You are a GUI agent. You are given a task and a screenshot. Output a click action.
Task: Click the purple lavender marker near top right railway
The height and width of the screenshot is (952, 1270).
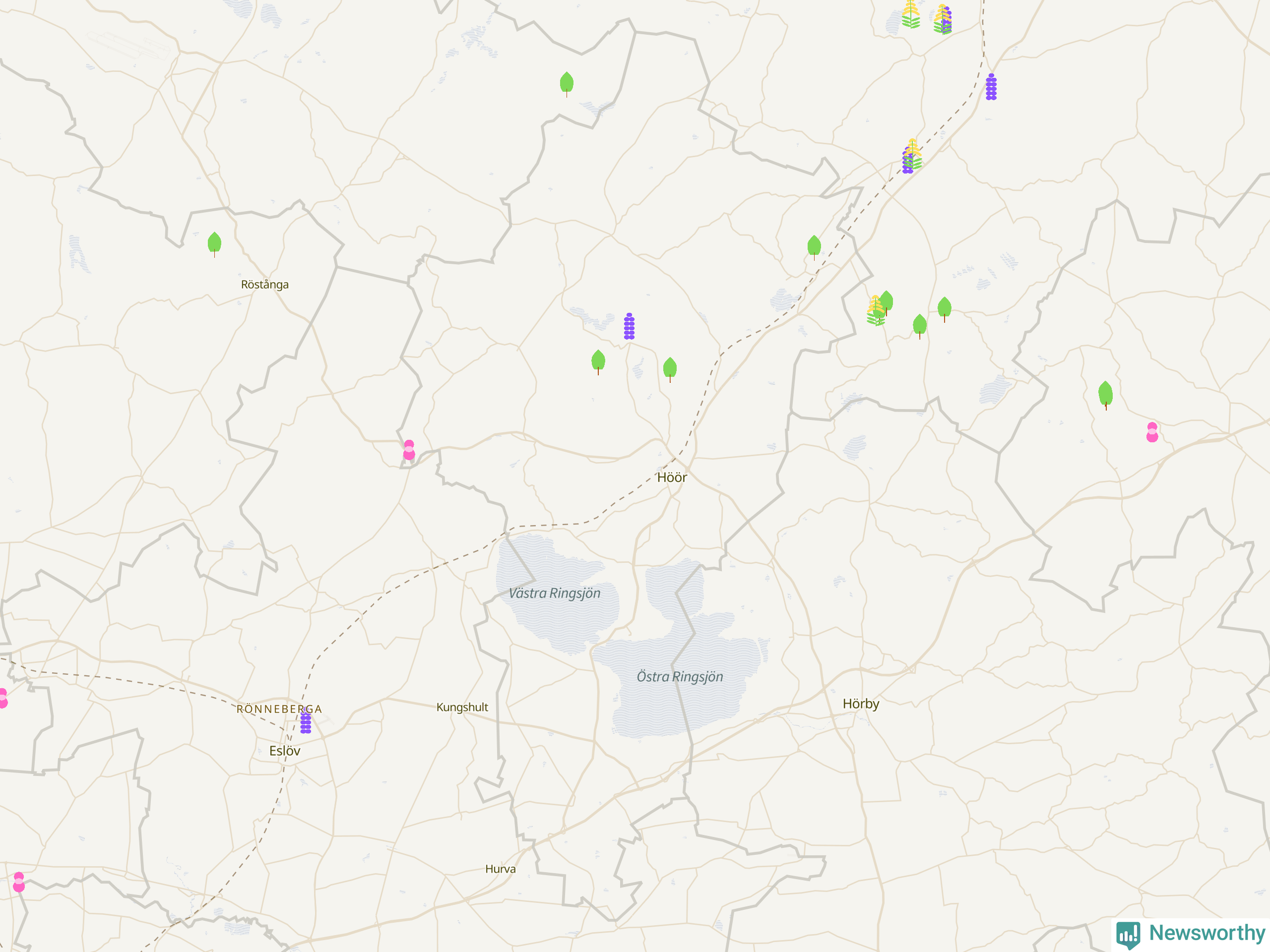tap(991, 87)
